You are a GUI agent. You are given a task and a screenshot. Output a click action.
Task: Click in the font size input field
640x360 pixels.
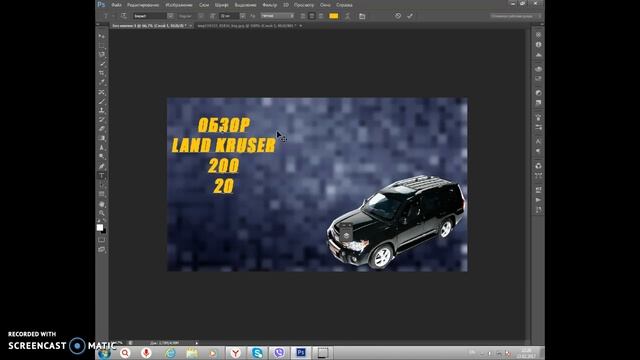click(x=230, y=16)
